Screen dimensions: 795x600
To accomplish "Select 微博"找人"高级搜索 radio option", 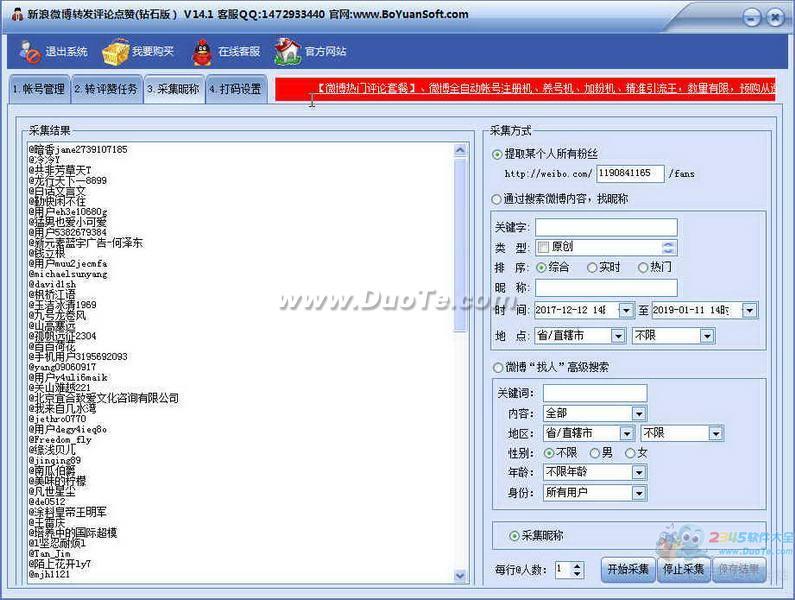I will pos(497,368).
